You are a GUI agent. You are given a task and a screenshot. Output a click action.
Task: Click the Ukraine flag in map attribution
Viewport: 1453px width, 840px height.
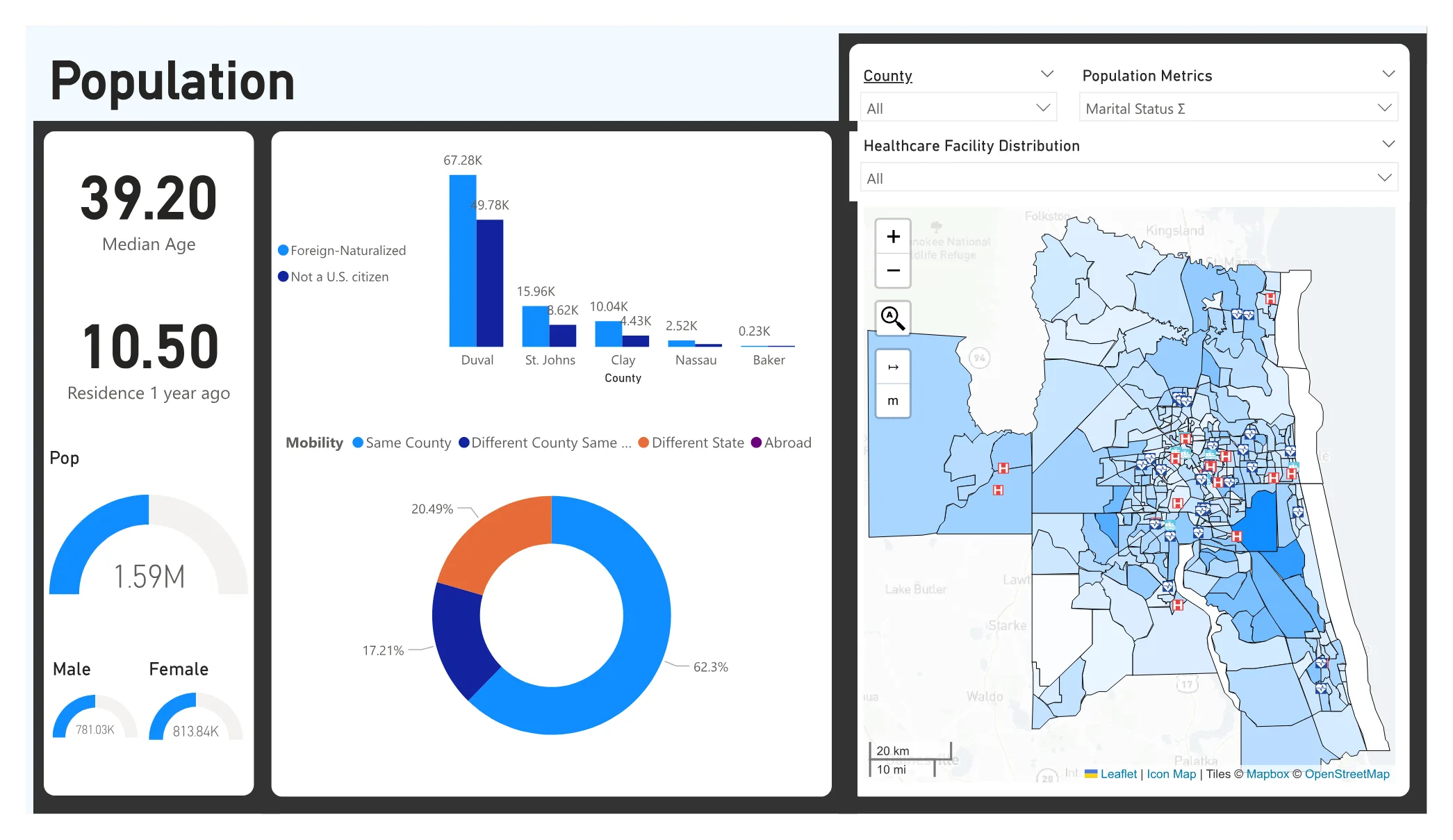pos(1091,774)
